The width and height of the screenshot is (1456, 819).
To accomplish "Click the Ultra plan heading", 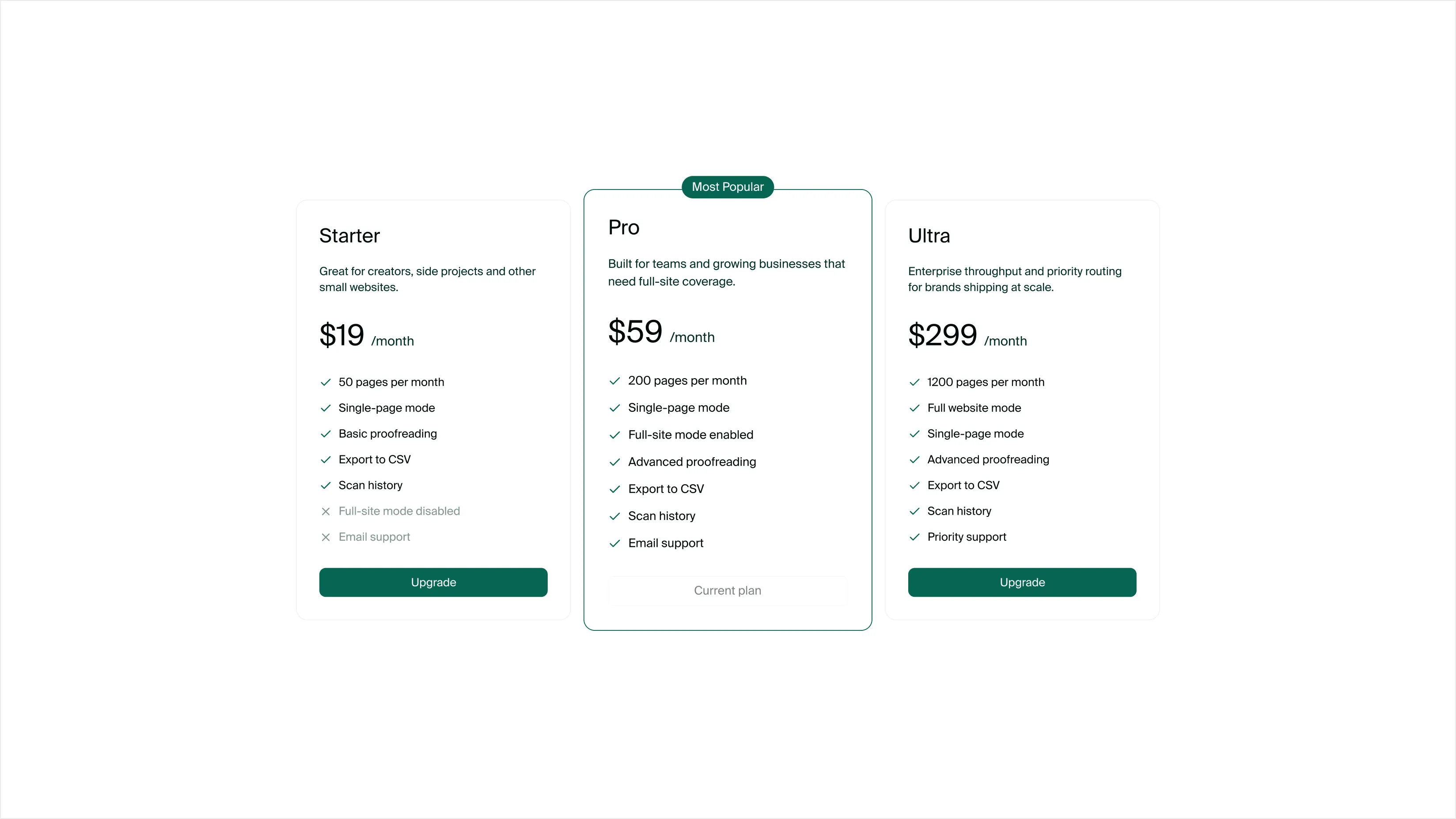I will pyautogui.click(x=929, y=236).
